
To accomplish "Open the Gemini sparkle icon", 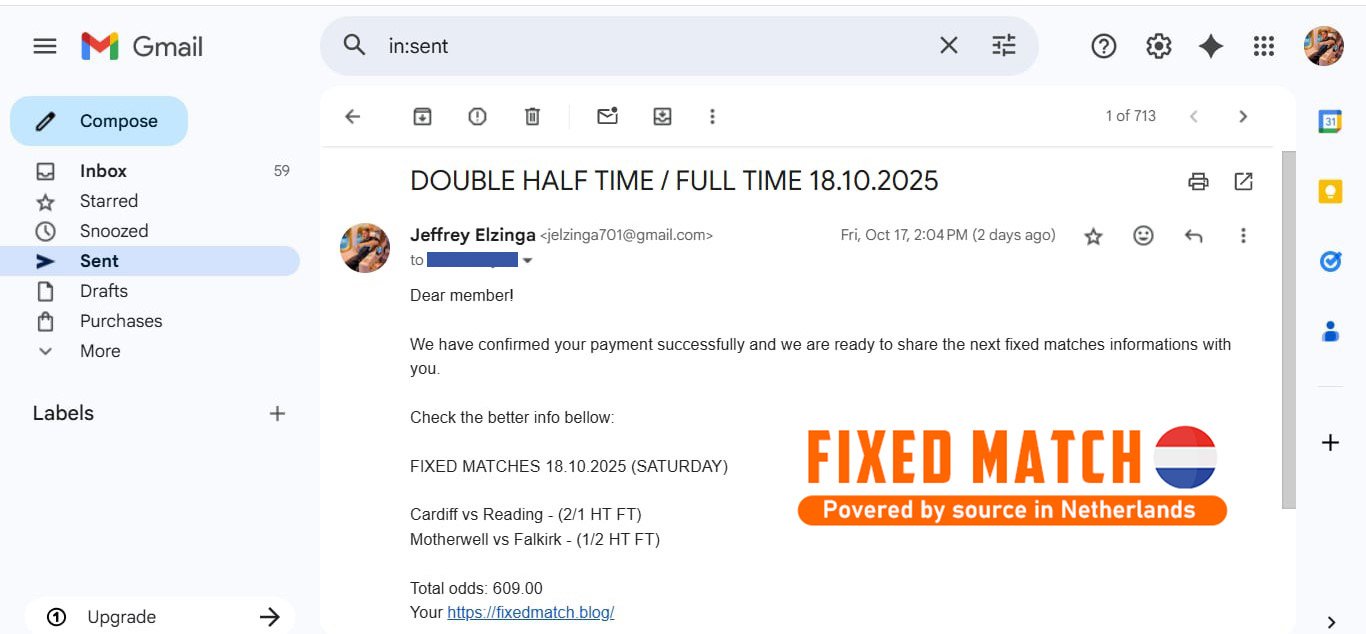I will [x=1211, y=46].
